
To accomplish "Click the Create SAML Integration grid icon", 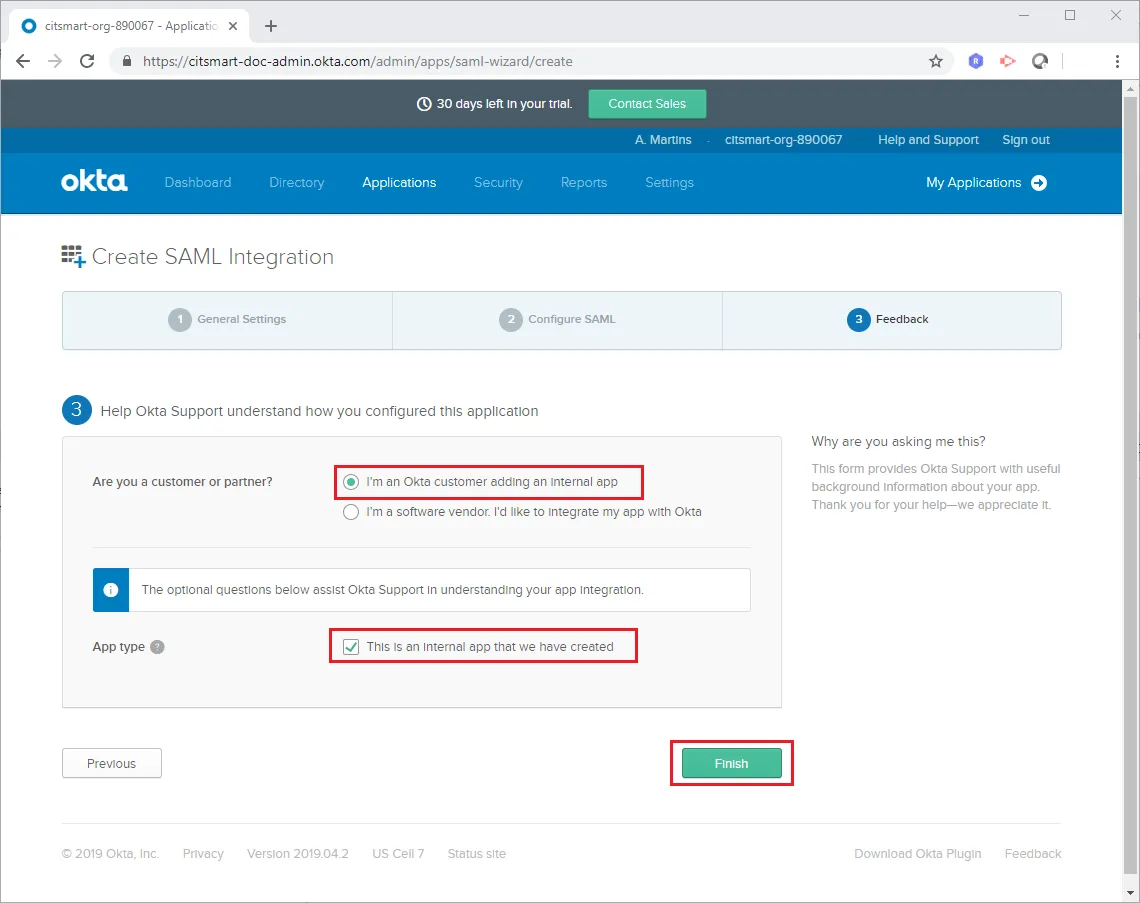I will click(73, 256).
